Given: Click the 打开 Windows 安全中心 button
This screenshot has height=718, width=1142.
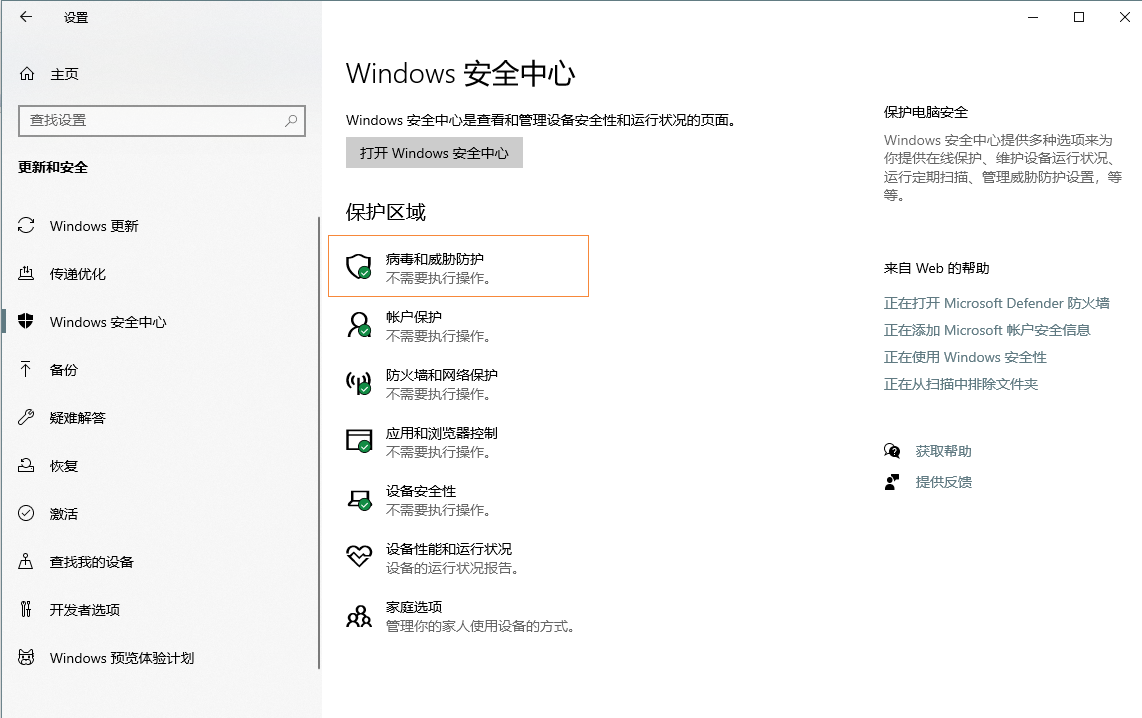Looking at the screenshot, I should pos(434,153).
